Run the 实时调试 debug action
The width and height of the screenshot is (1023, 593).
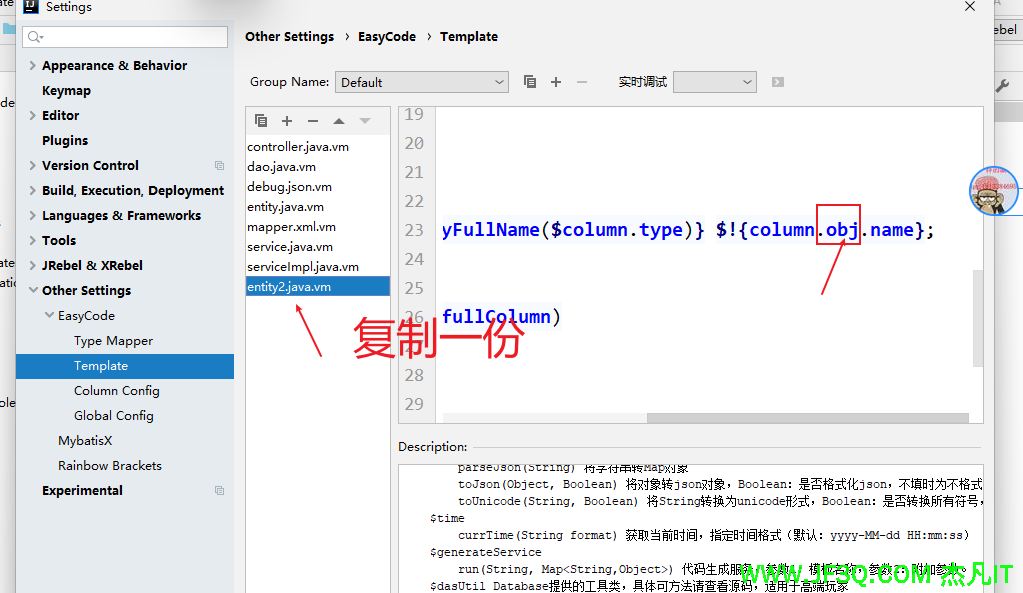(778, 82)
